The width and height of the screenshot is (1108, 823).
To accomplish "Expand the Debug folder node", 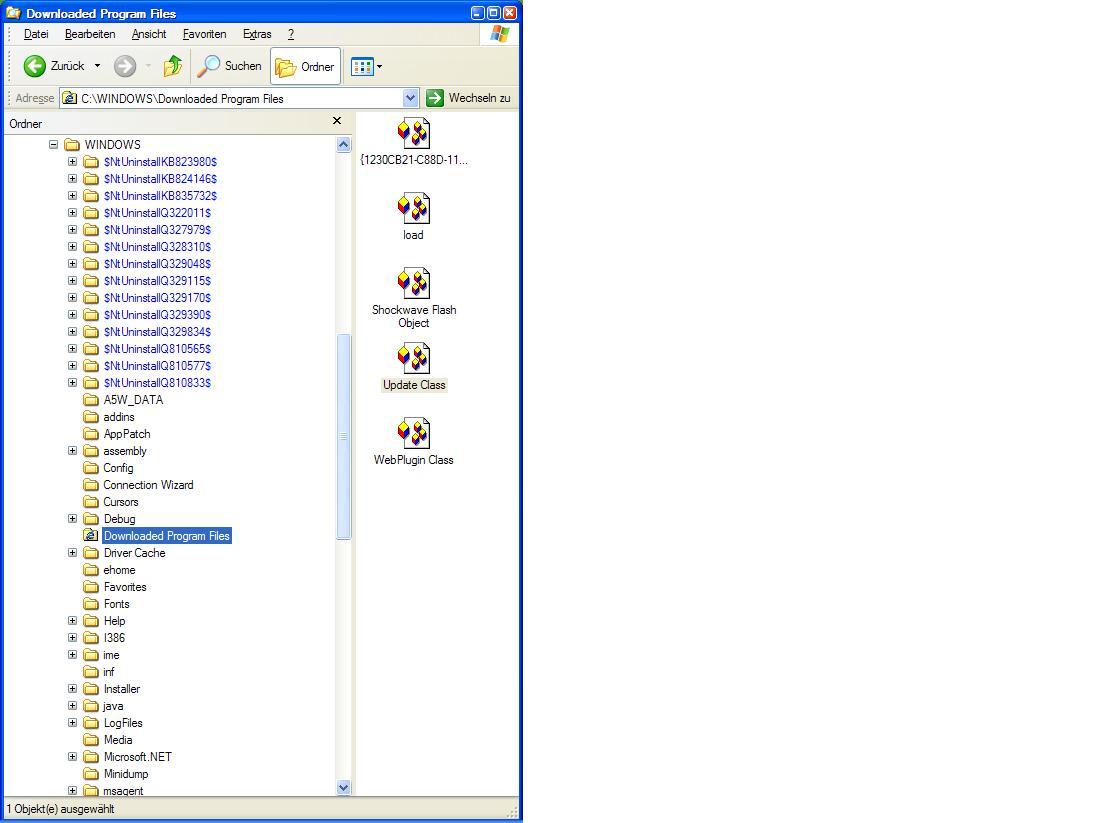I will click(72, 519).
